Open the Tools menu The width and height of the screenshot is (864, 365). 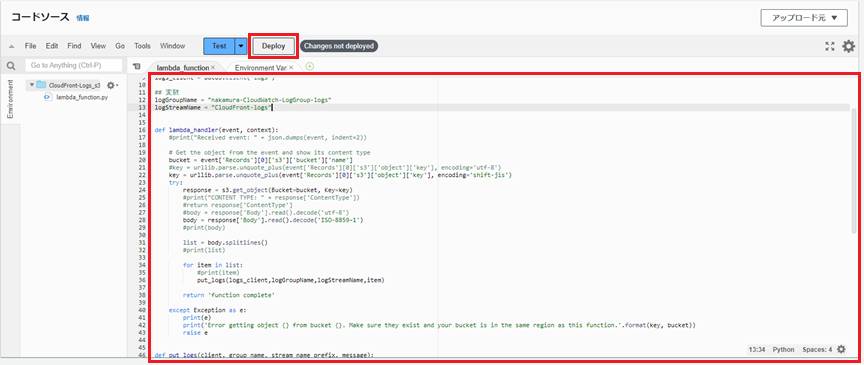click(142, 46)
